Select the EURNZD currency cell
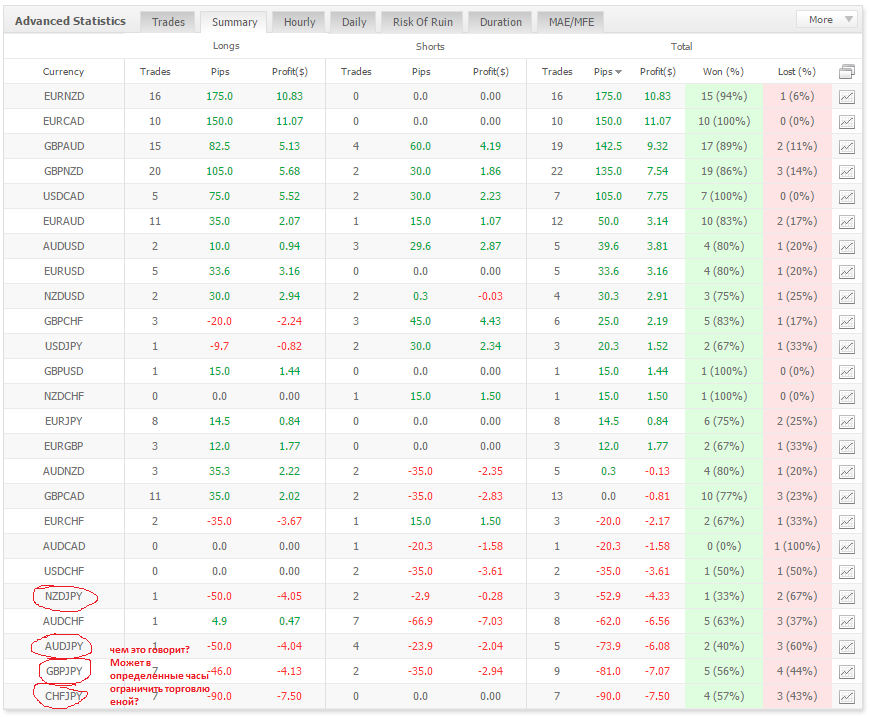Image resolution: width=870 pixels, height=717 pixels. (64, 96)
